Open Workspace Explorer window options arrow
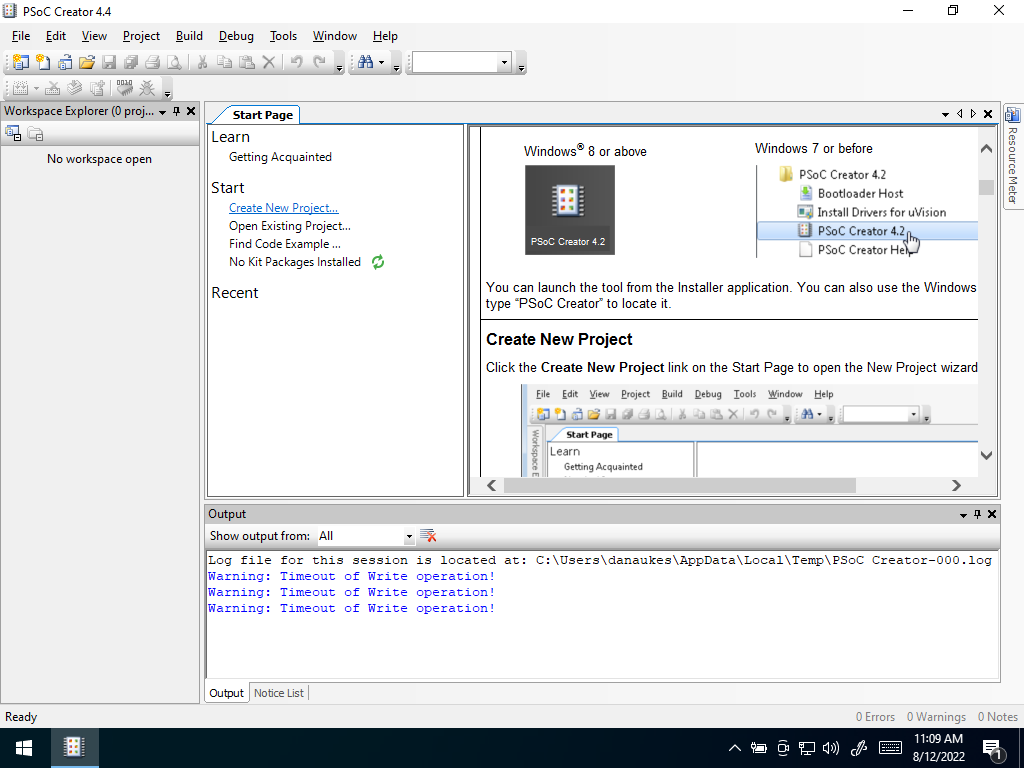Screen dimensions: 1024x768 coord(162,112)
